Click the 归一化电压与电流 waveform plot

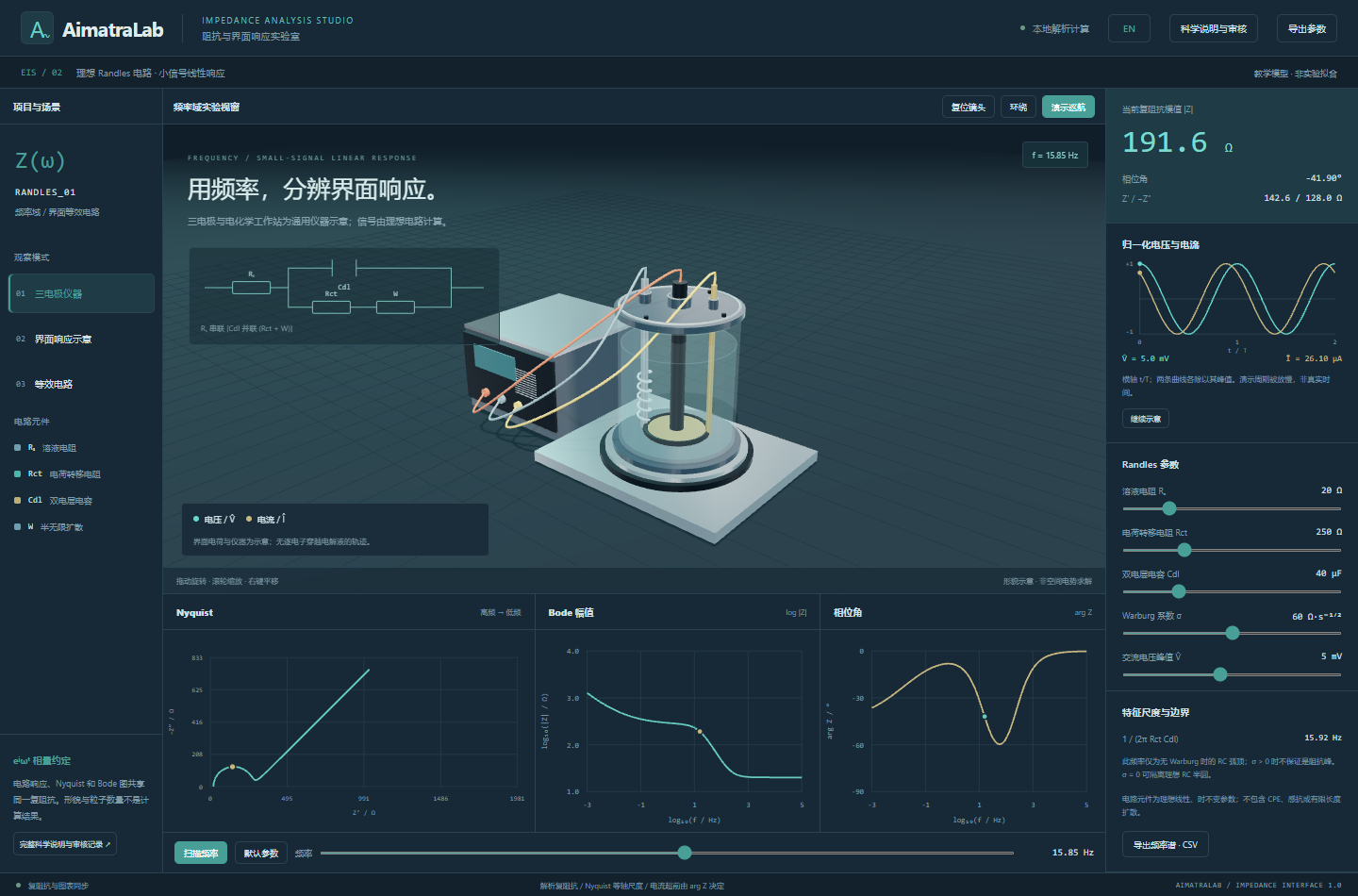click(1235, 299)
